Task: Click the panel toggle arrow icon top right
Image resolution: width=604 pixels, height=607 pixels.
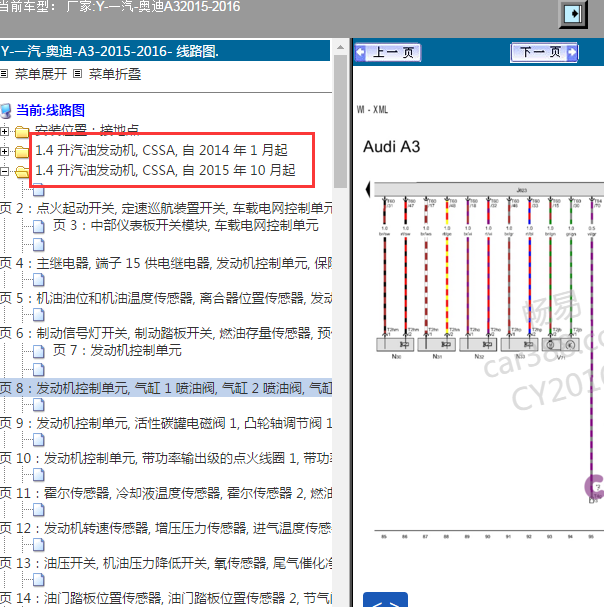Action: click(573, 14)
